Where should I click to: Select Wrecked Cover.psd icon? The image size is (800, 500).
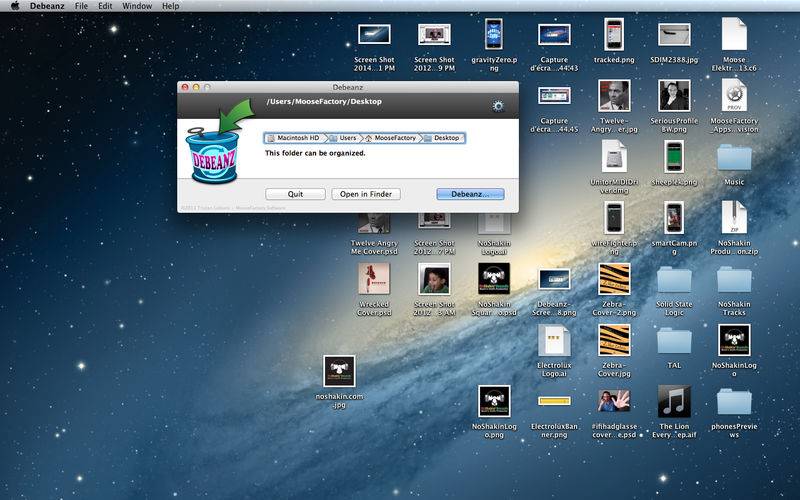click(374, 279)
